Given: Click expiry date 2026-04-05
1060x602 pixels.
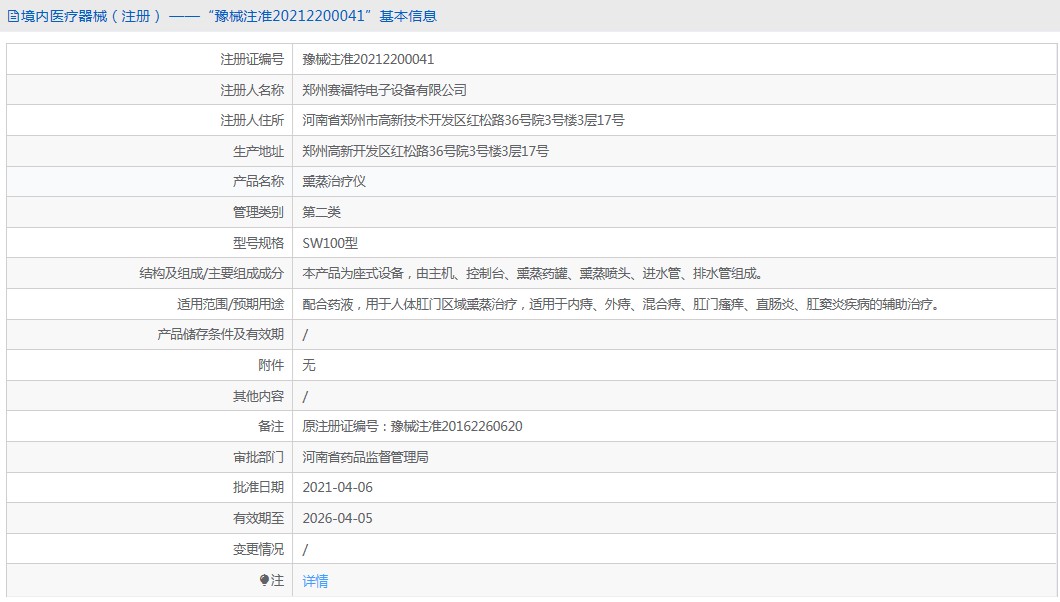Looking at the screenshot, I should pos(337,518).
